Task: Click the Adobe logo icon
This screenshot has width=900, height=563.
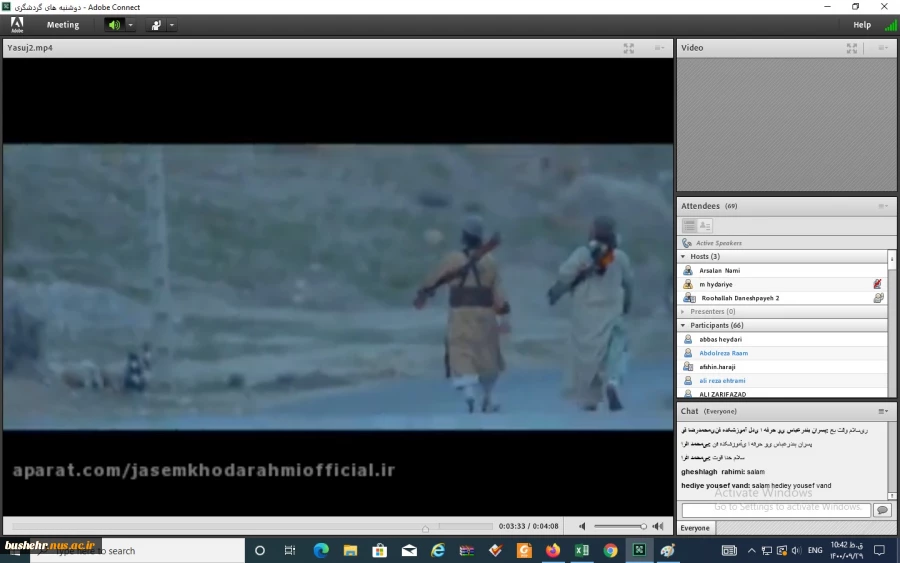Action: click(x=17, y=25)
